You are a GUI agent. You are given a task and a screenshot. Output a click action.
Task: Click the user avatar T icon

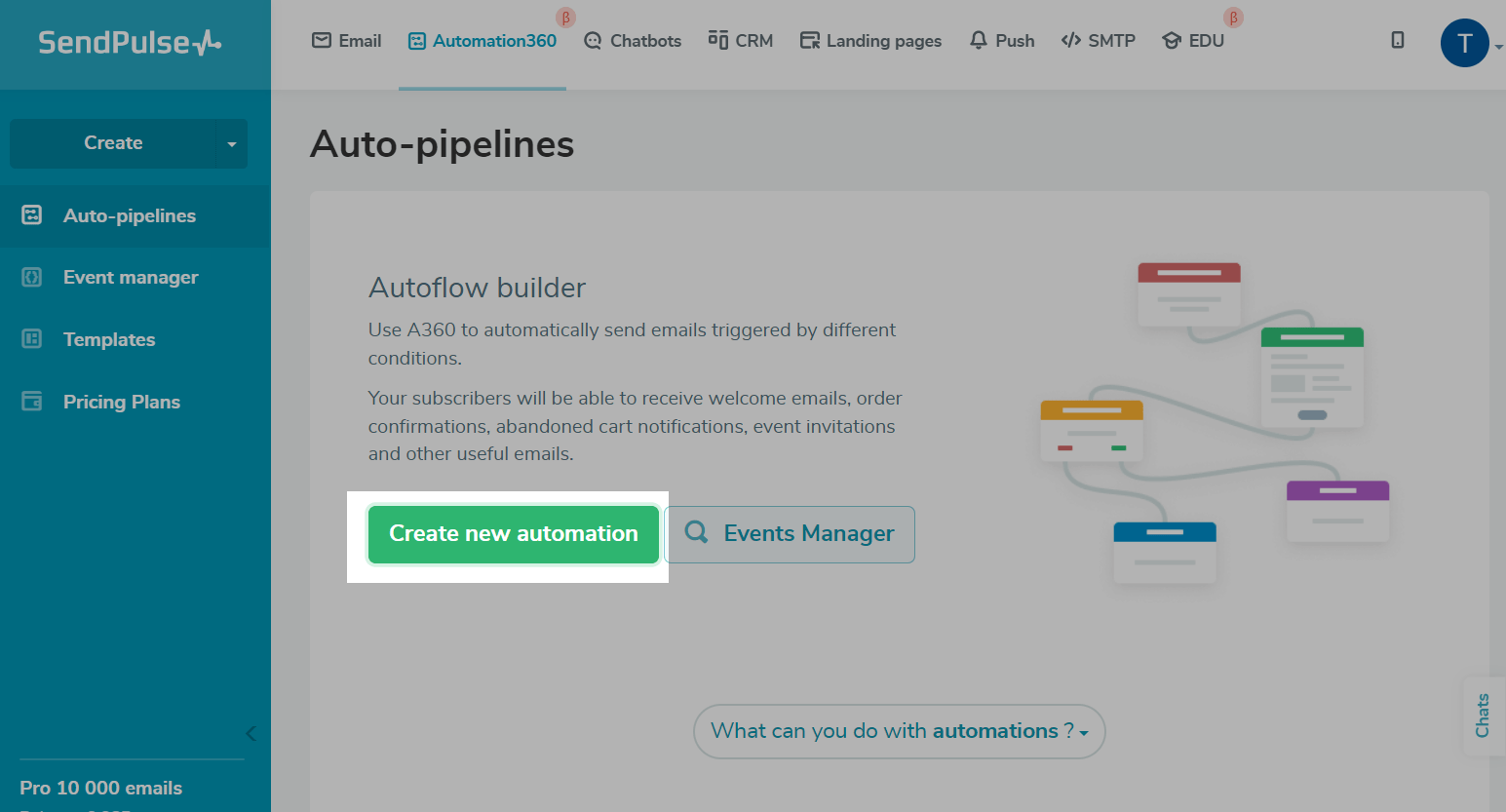coord(1464,43)
